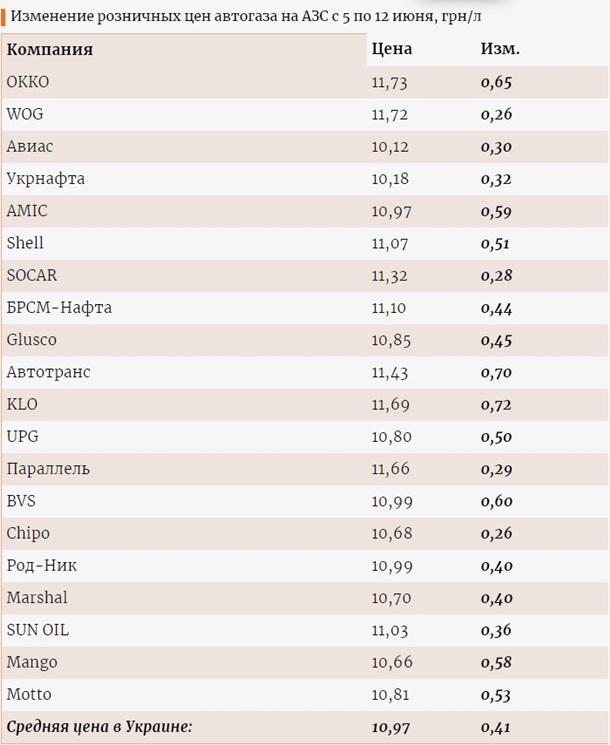Select the SOCAR row label
610x745 pixels.
coord(32,275)
